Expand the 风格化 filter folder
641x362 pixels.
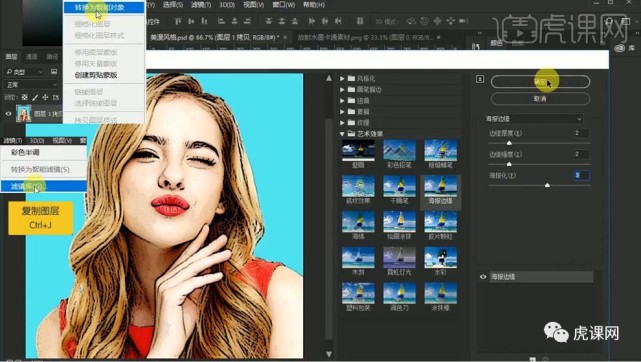coord(342,78)
